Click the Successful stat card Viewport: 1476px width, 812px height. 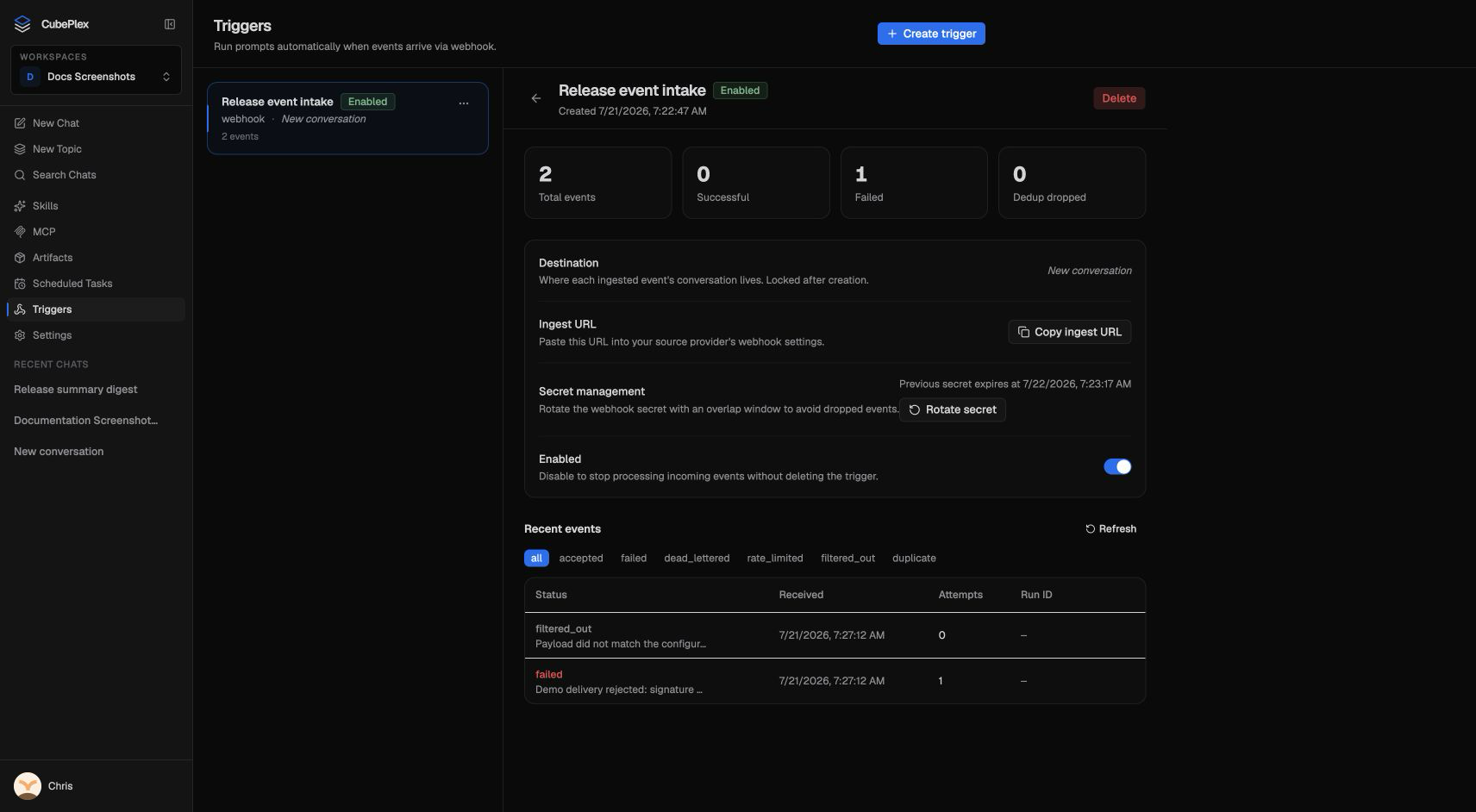[x=756, y=183]
